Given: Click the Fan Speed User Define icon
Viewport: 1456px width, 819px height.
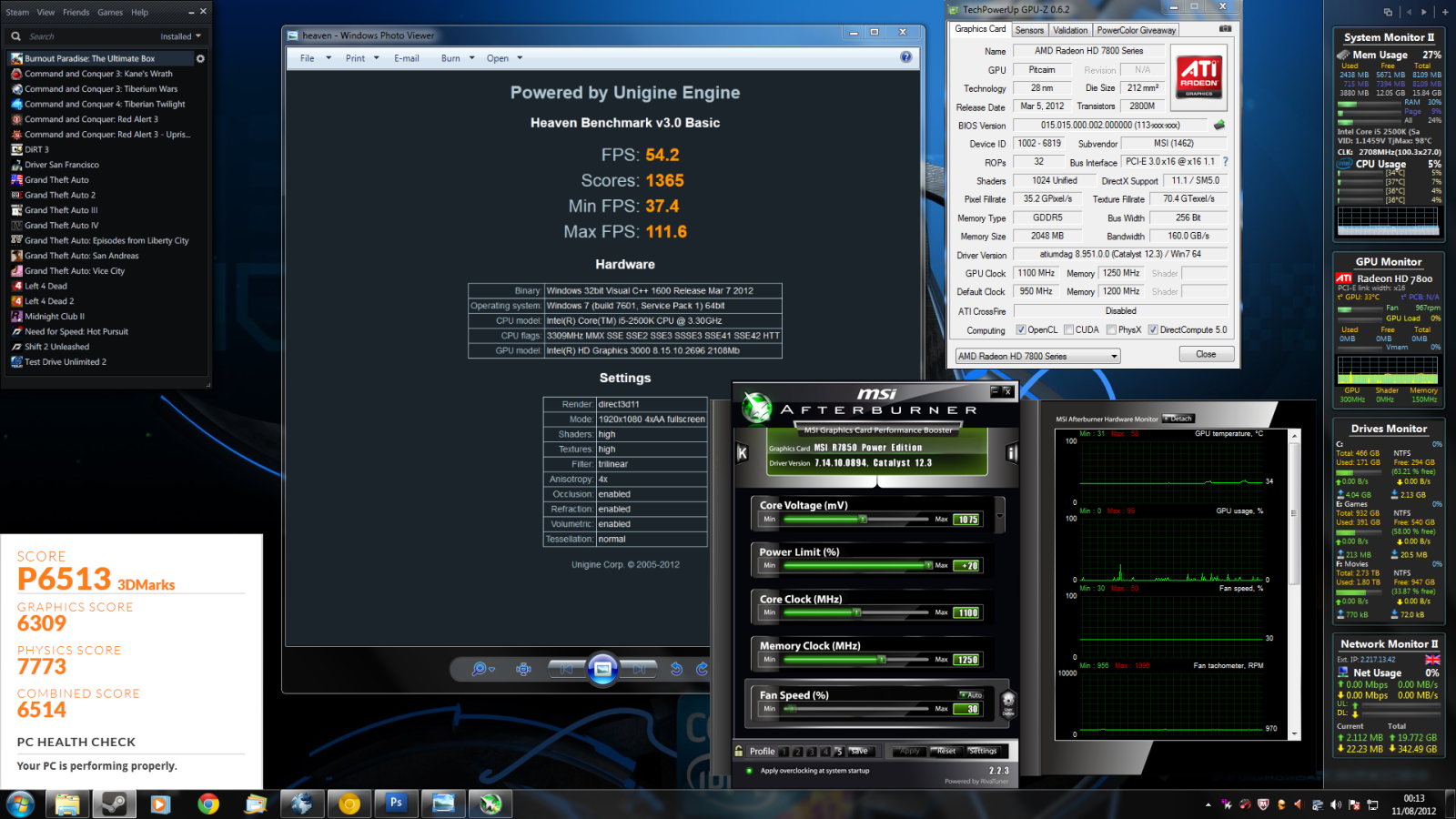Looking at the screenshot, I should (x=1008, y=704).
